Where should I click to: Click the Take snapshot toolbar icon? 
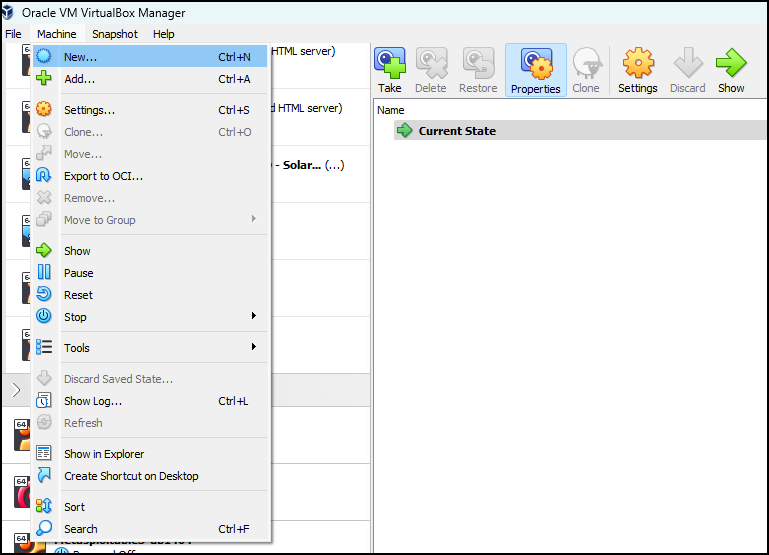tap(390, 63)
